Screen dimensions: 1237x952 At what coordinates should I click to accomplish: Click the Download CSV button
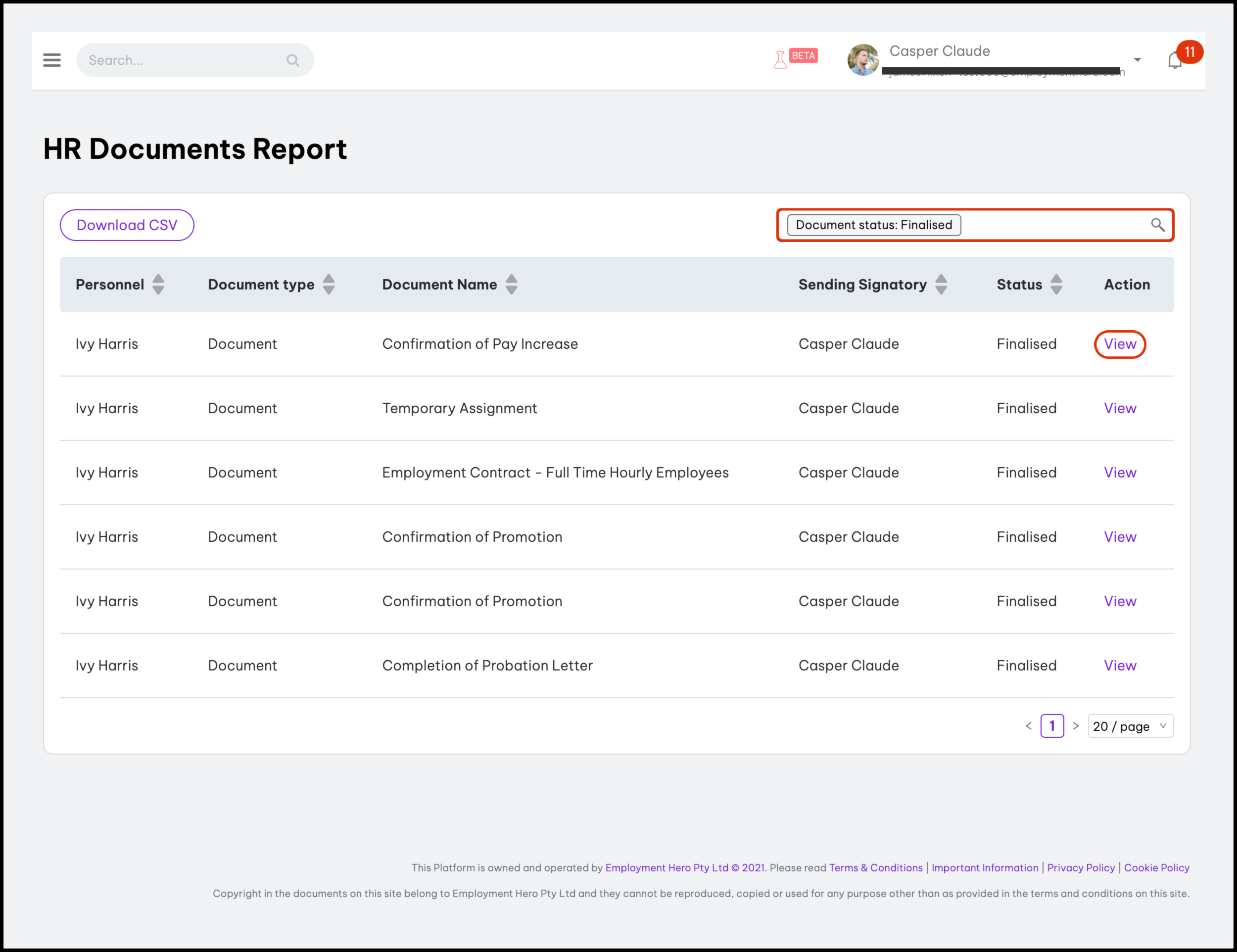click(127, 226)
